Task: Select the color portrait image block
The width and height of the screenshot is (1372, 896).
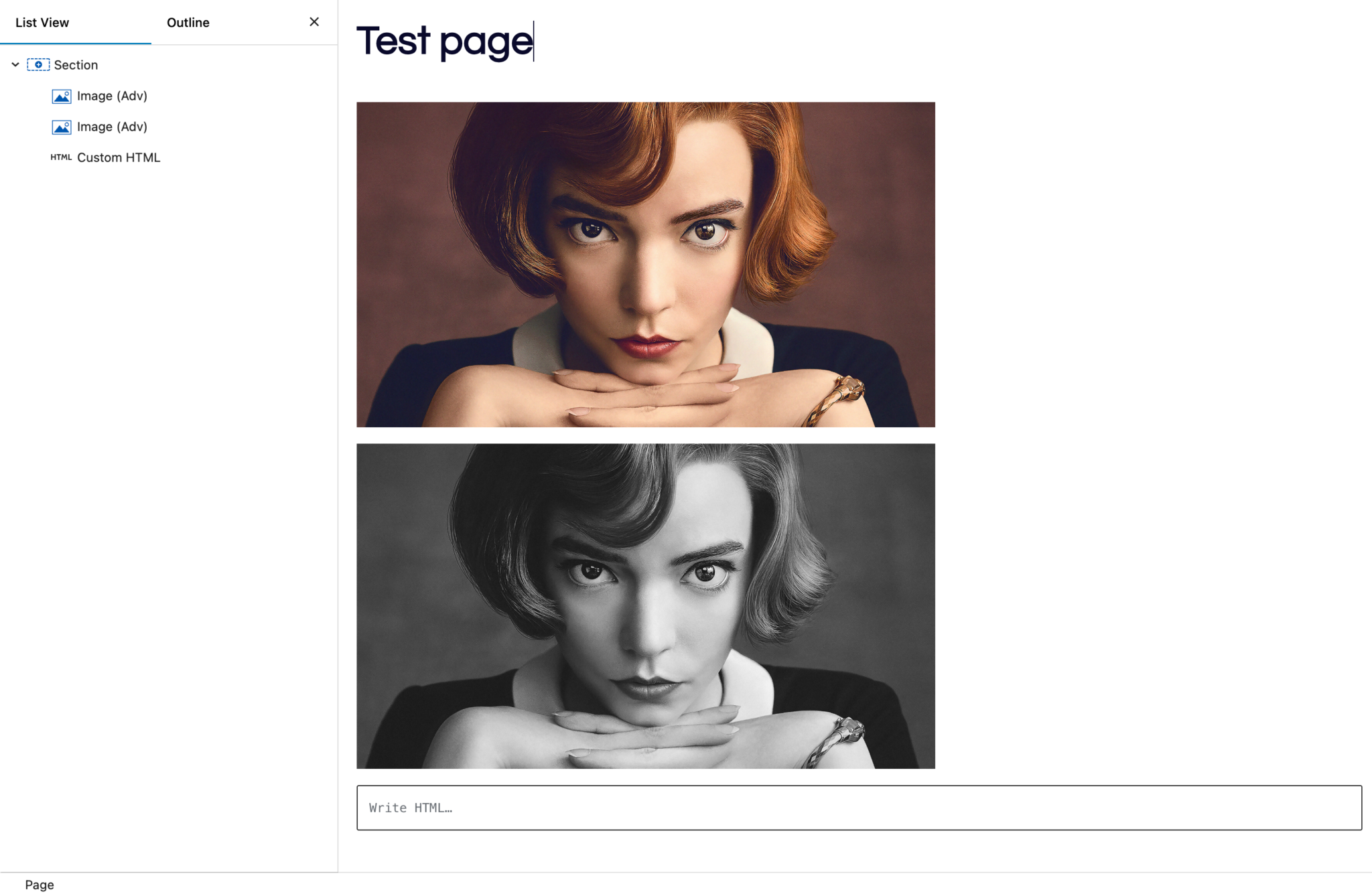Action: click(x=646, y=264)
